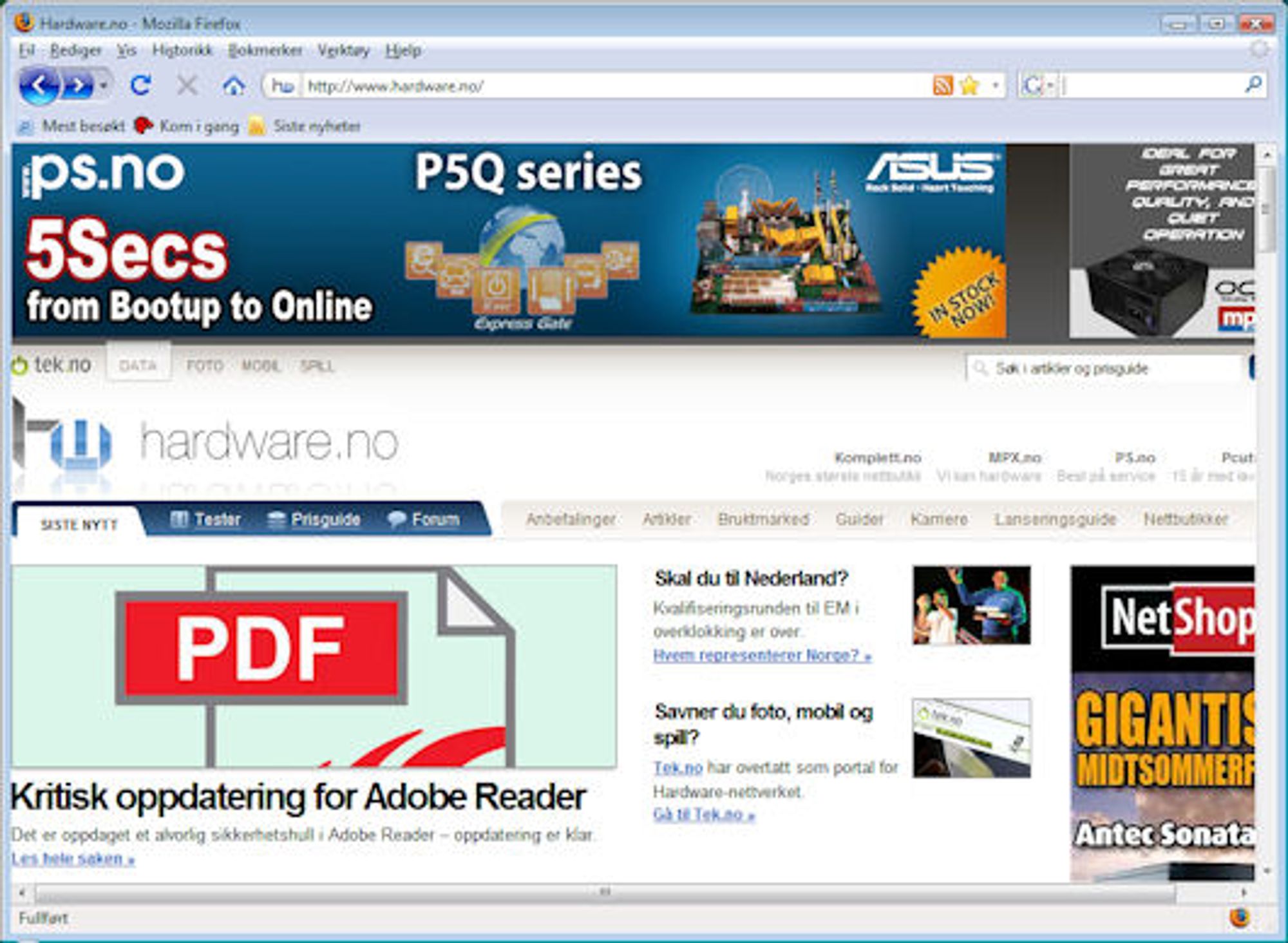The image size is (1288, 943).
Task: Click the vertical scrollbar down arrow
Action: click(x=1266, y=871)
